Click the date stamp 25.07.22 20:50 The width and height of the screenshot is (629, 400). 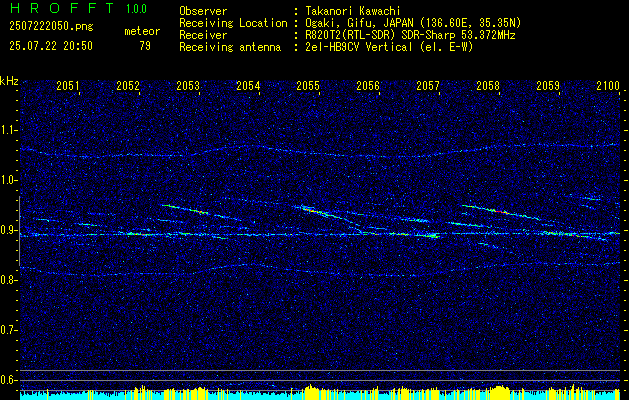tap(51, 46)
